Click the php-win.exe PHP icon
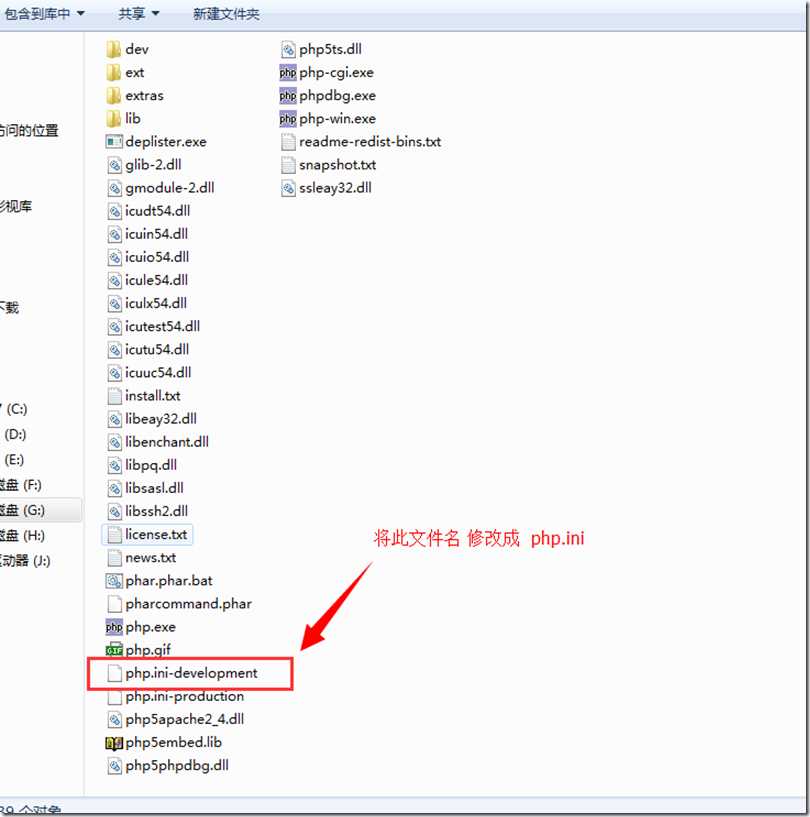This screenshot has height=817, width=810. click(288, 119)
